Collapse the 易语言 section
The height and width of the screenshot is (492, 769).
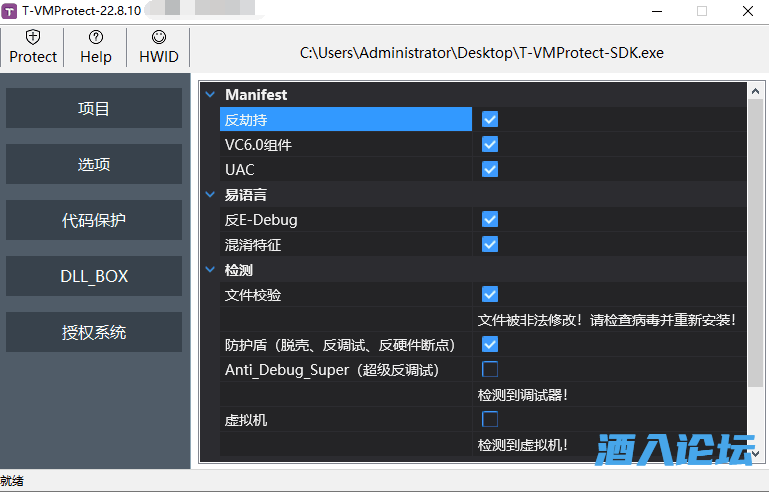210,194
